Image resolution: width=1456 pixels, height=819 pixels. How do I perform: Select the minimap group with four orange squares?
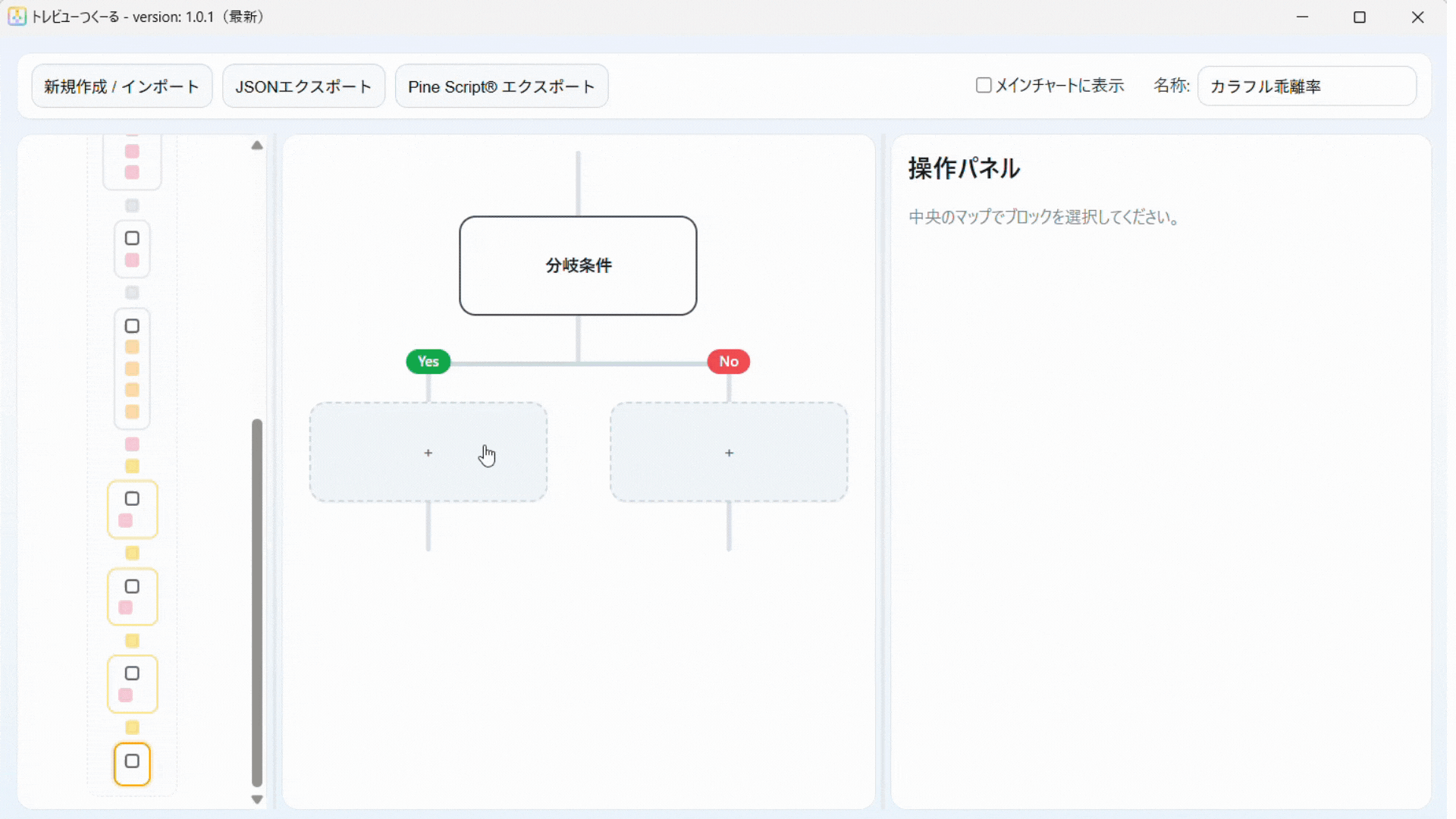point(132,369)
